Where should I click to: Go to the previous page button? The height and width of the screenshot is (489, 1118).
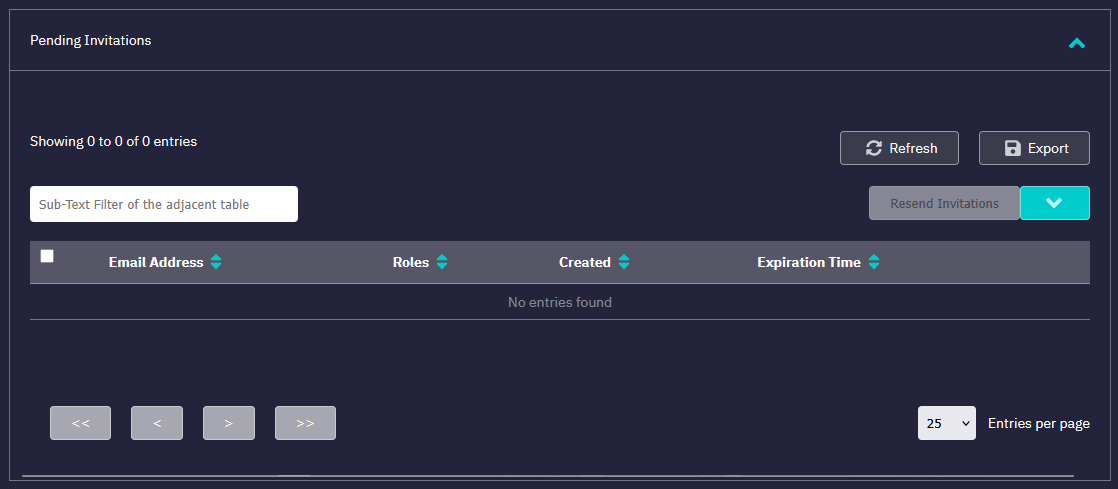(x=157, y=423)
